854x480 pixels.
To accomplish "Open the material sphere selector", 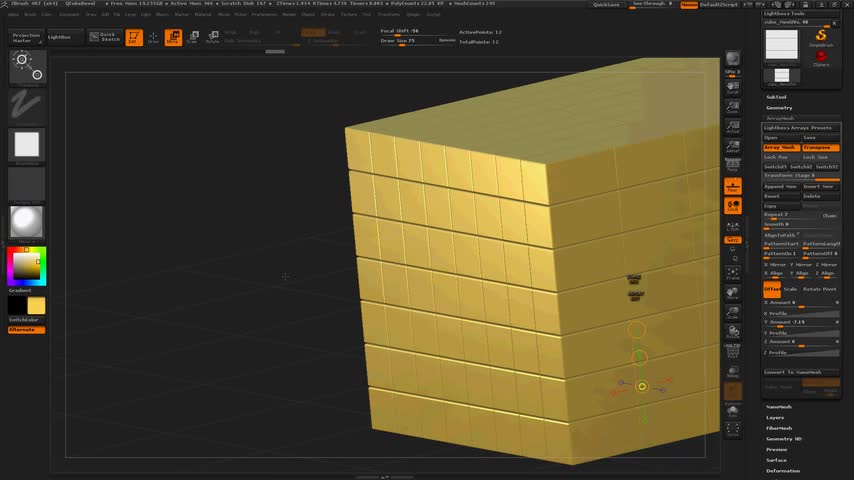I will (27, 222).
